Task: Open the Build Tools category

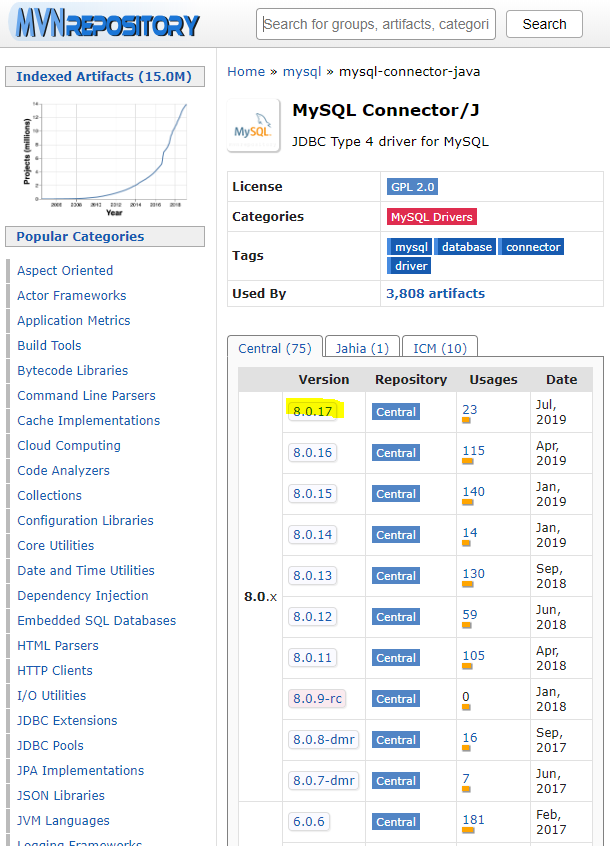Action: click(49, 345)
